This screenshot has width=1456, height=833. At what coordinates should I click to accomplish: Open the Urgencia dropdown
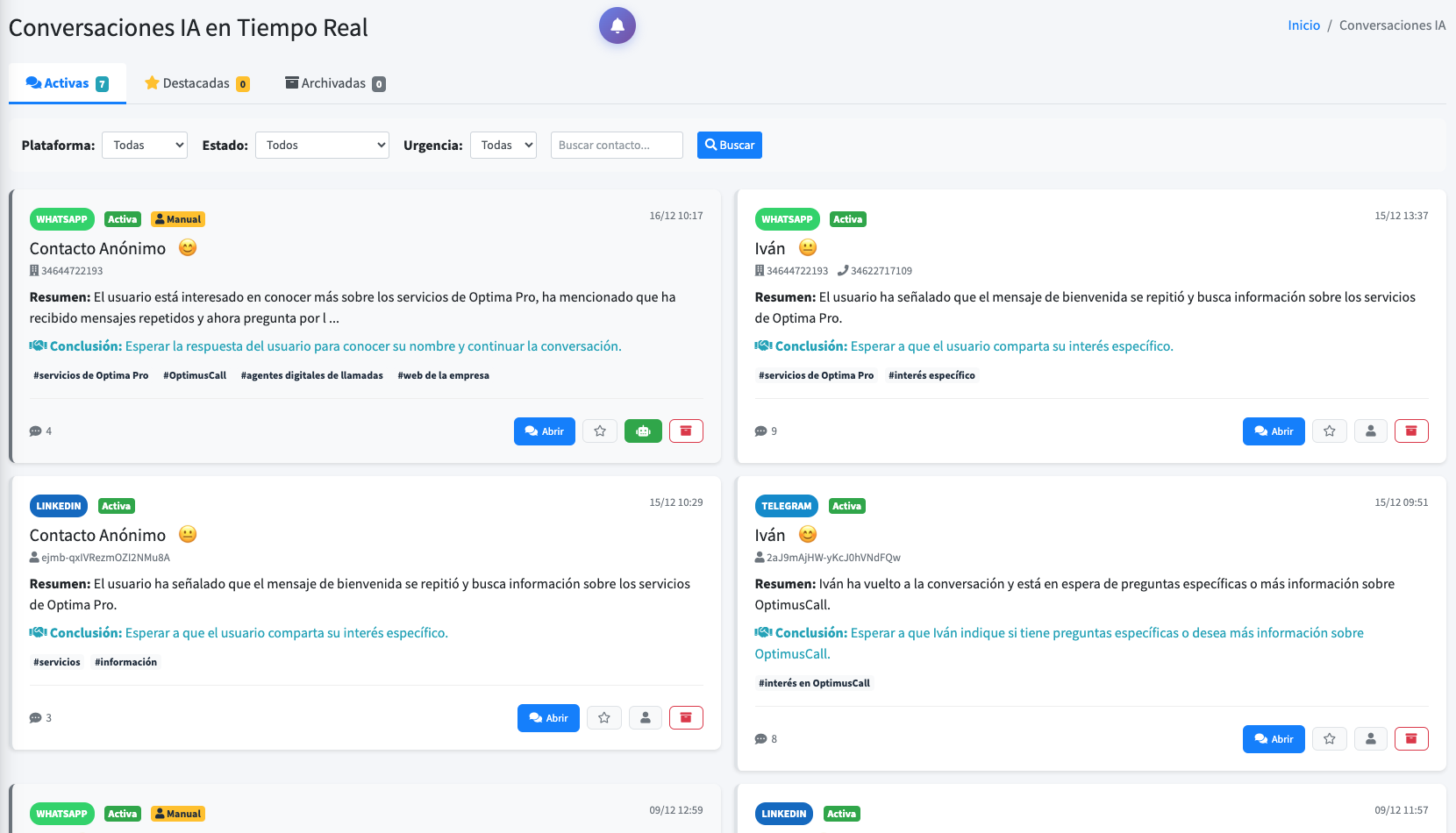tap(503, 145)
